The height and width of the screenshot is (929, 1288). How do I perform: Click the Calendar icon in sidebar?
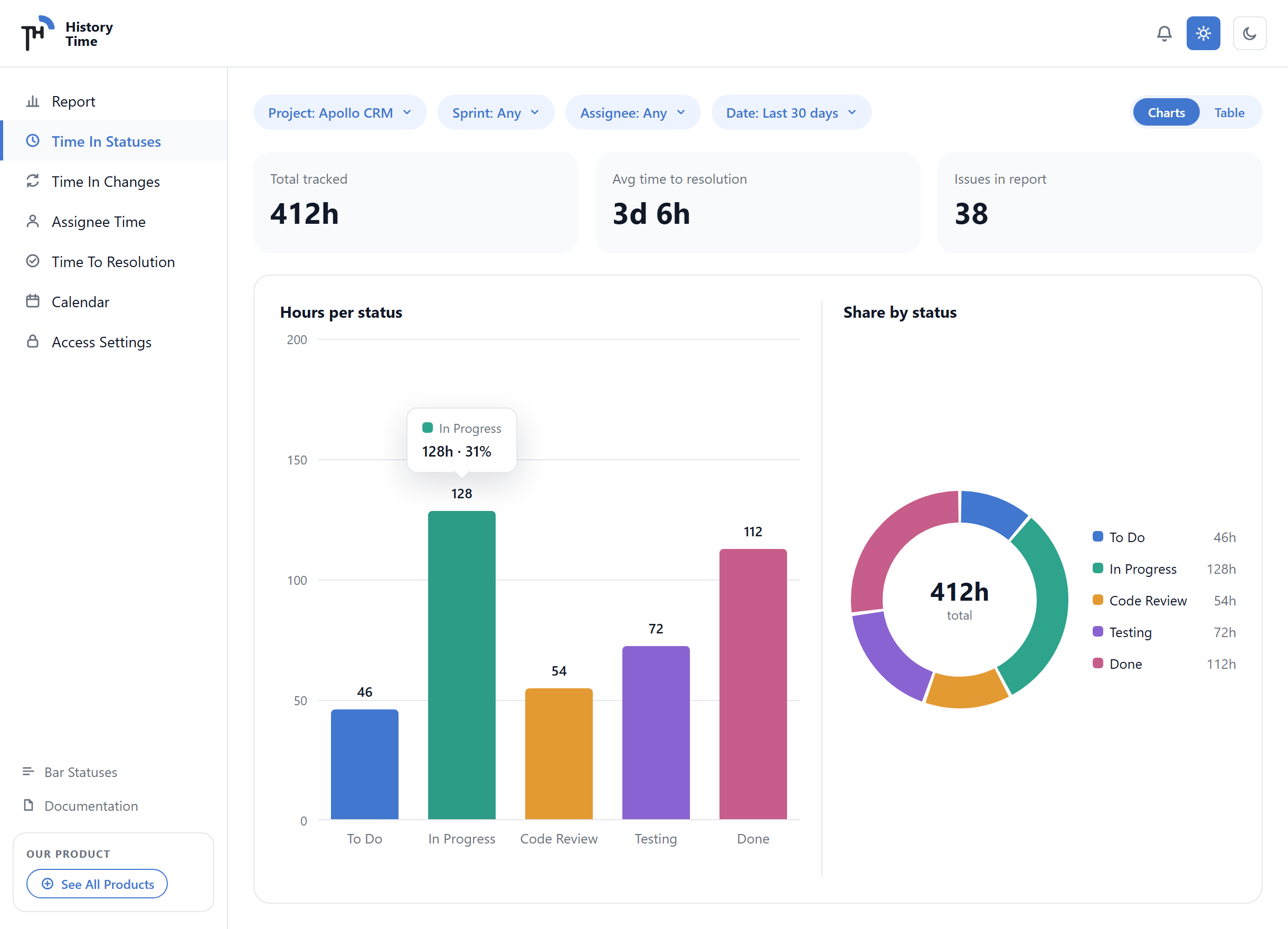33,301
